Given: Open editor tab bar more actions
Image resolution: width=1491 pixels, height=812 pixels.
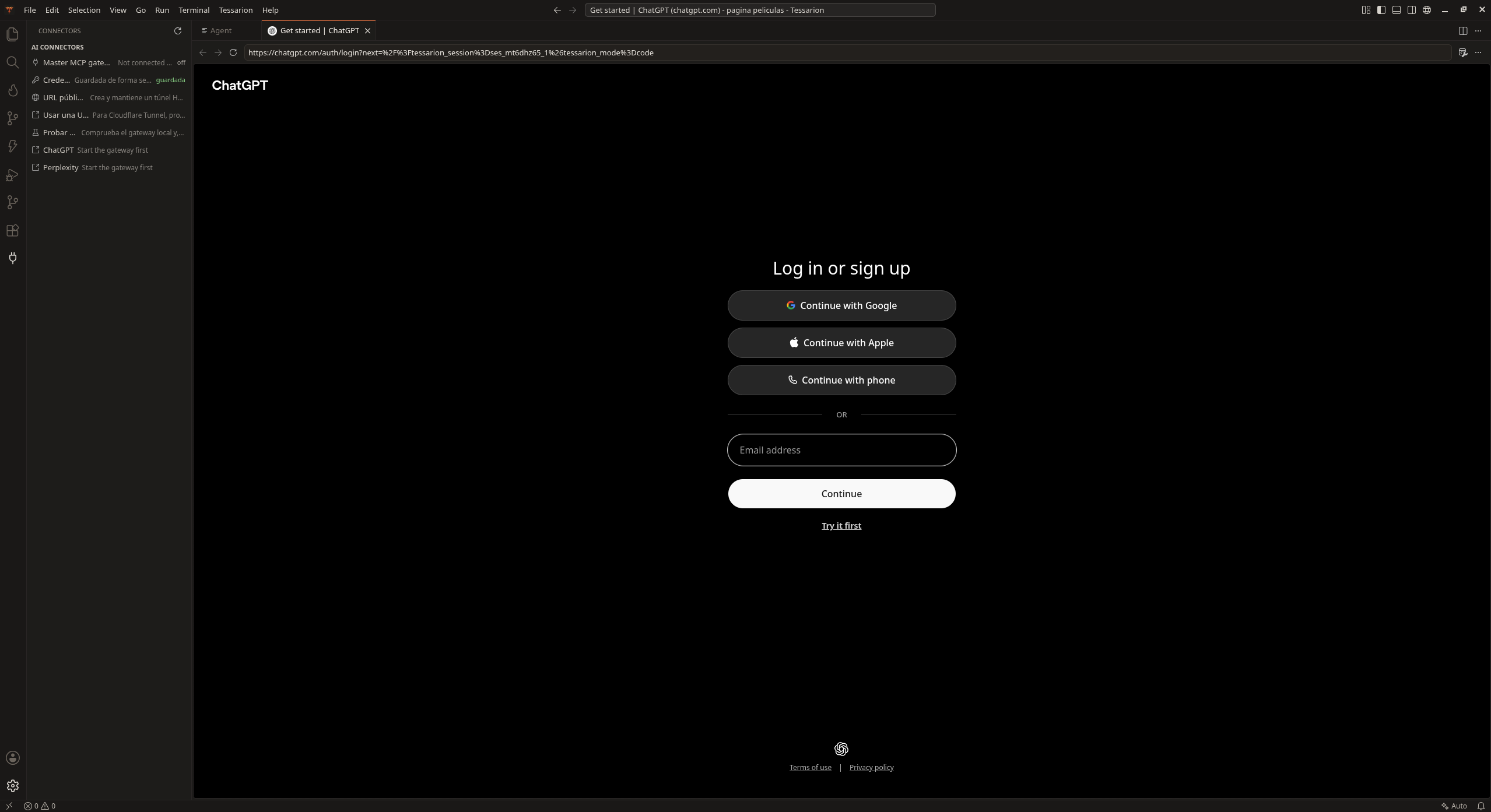Looking at the screenshot, I should [1478, 31].
